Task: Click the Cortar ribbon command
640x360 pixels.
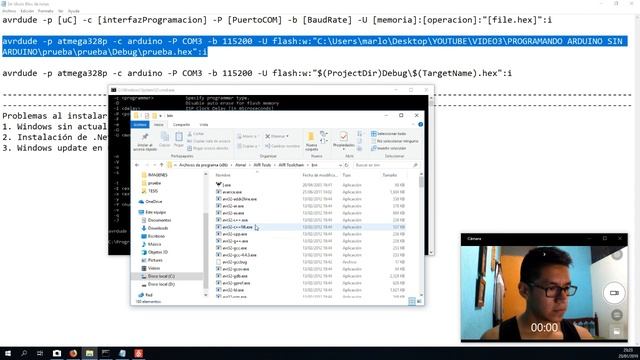Action: point(196,134)
